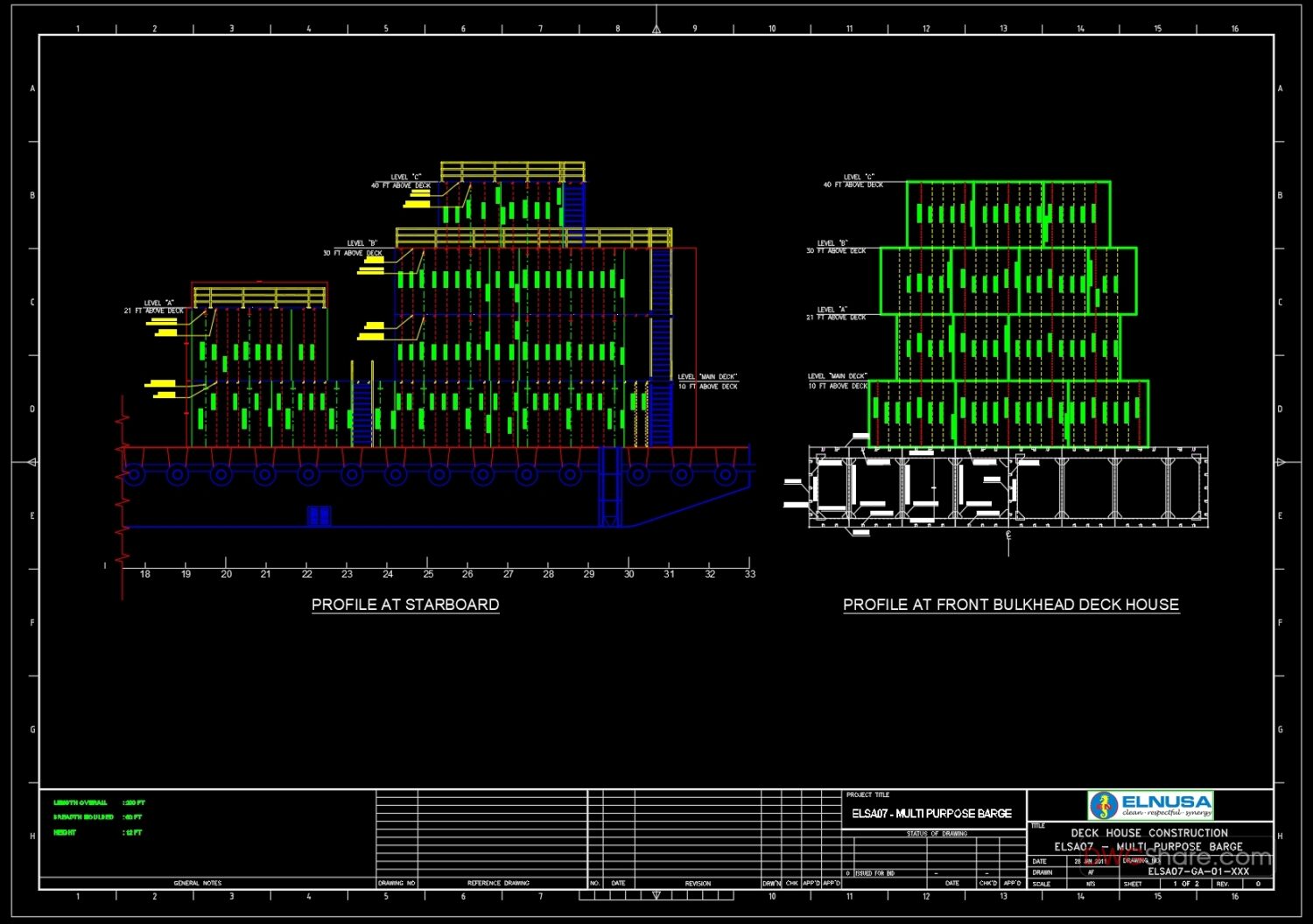Click the REFERENCE DRAWING column header
The width and height of the screenshot is (1313, 924).
[x=498, y=883]
